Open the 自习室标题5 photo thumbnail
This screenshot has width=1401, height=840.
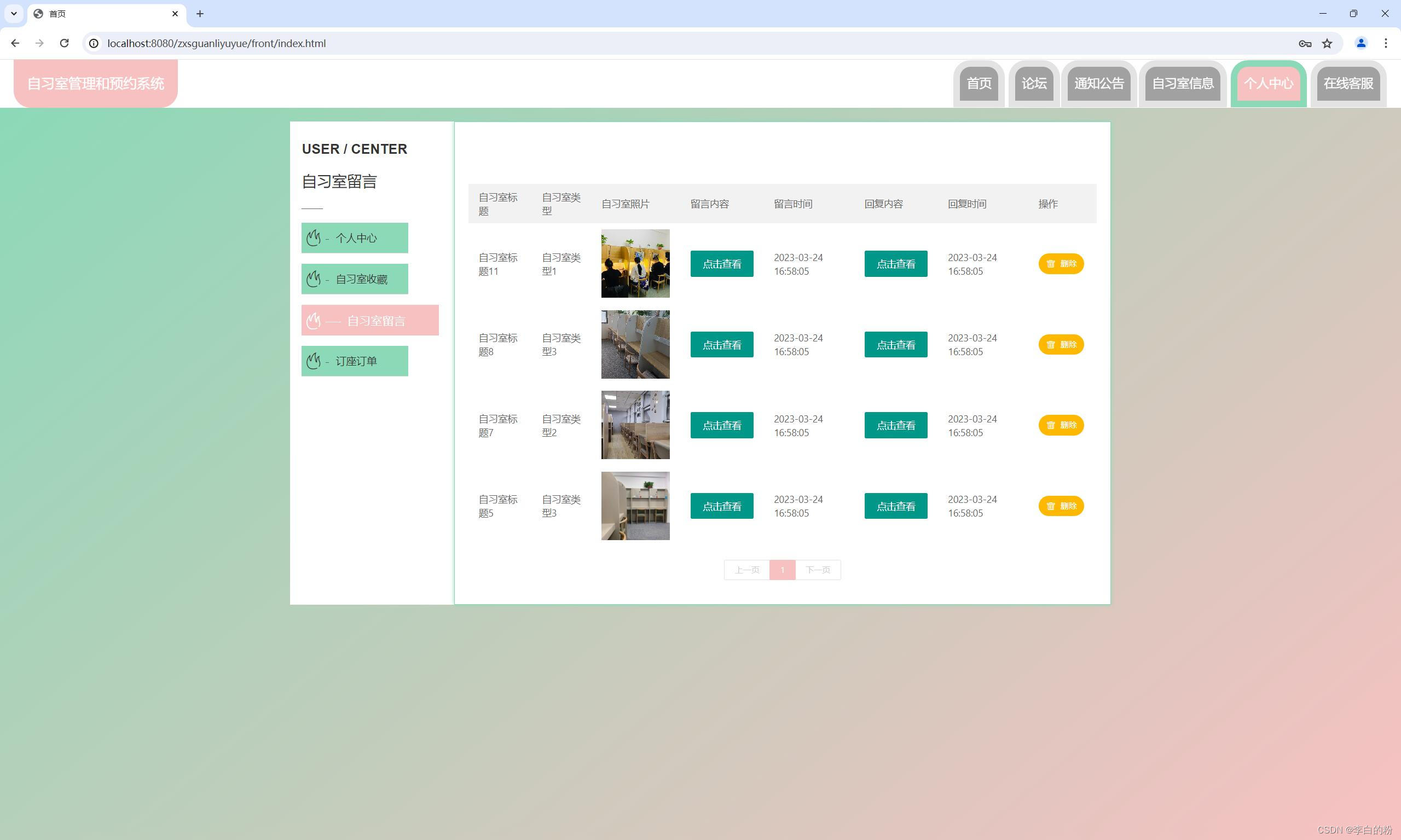point(635,506)
